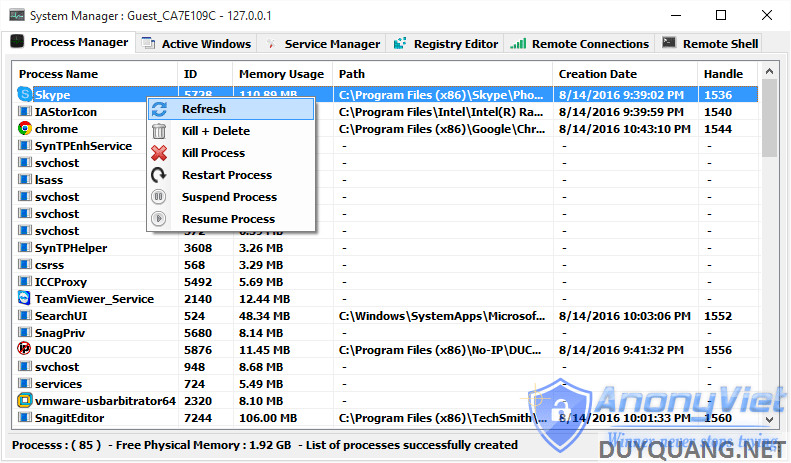Click memory value 48.34 MB
The width and height of the screenshot is (791, 463).
(264, 316)
